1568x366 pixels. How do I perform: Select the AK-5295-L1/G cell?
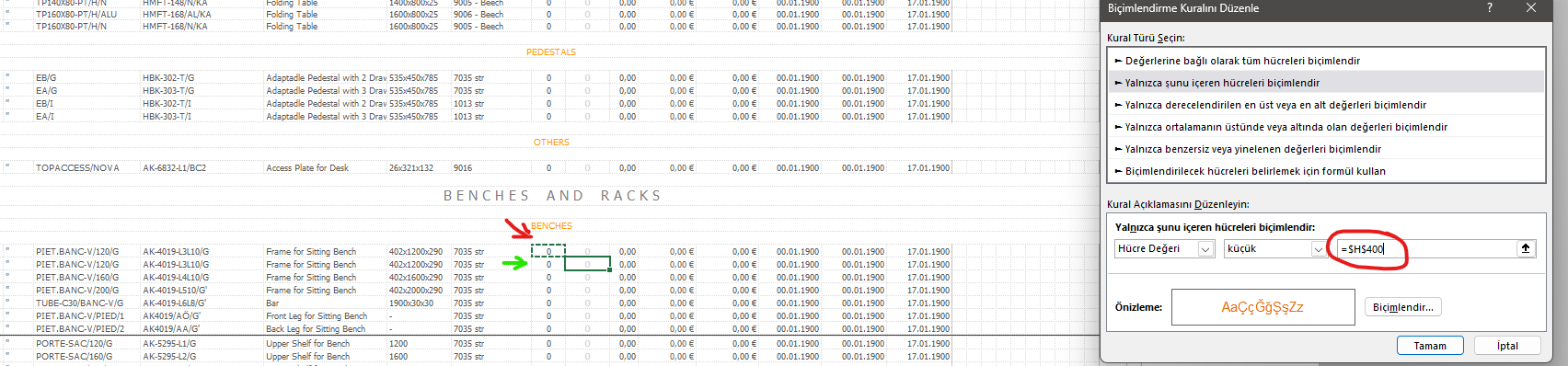pyautogui.click(x=169, y=344)
